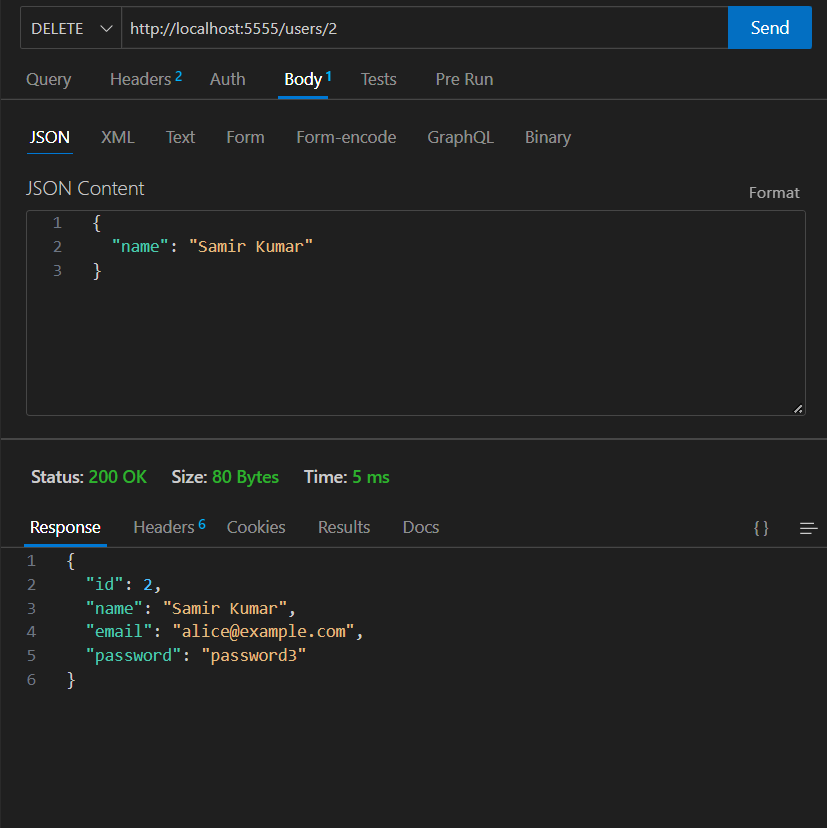Select the Tests tab
The height and width of the screenshot is (828, 827).
(378, 79)
